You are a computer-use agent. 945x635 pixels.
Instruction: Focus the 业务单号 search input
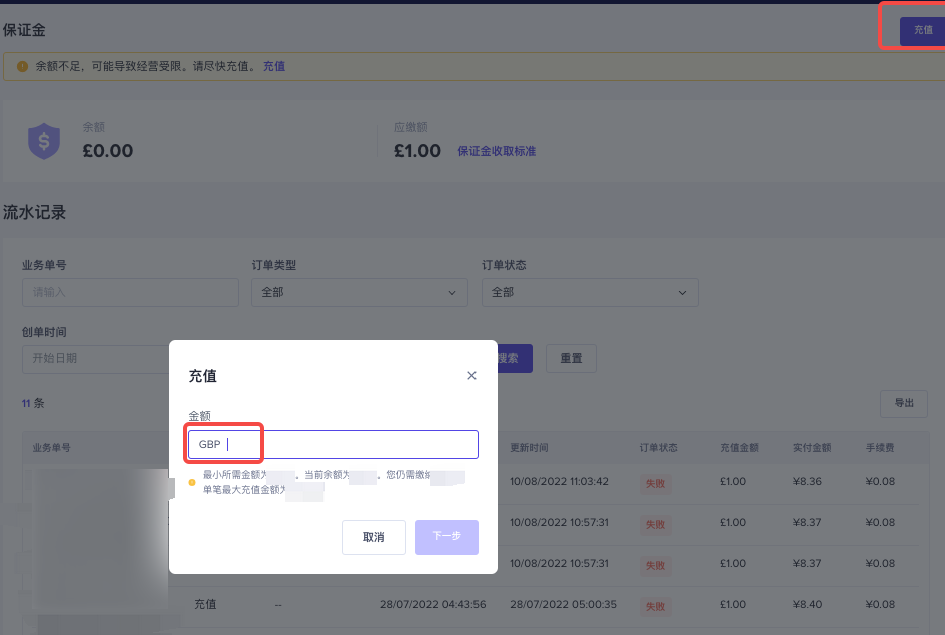click(x=130, y=292)
